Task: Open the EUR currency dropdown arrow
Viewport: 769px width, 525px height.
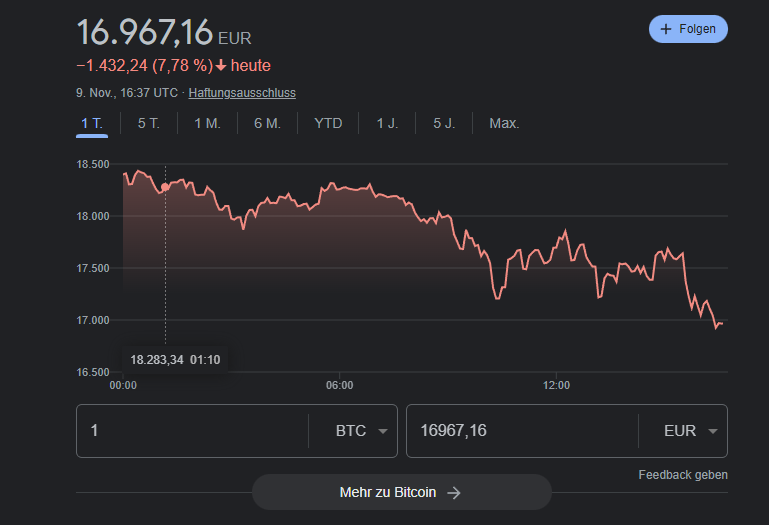Action: [713, 431]
